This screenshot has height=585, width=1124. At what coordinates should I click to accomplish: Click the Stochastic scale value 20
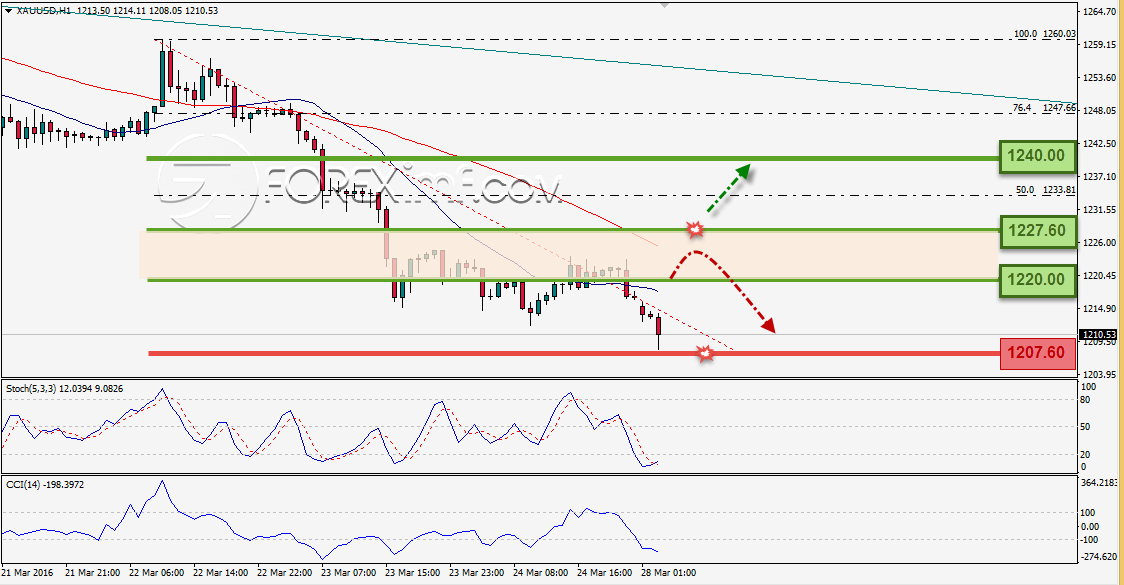click(1085, 455)
